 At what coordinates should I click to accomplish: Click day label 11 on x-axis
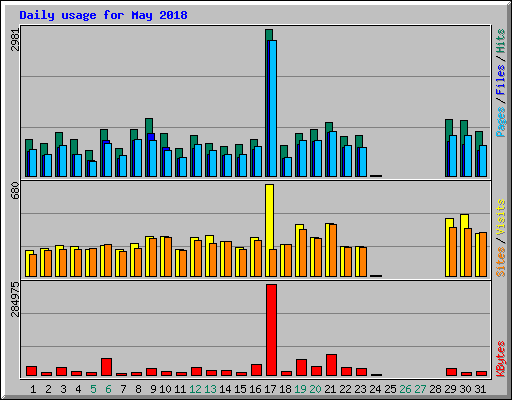pyautogui.click(x=180, y=389)
